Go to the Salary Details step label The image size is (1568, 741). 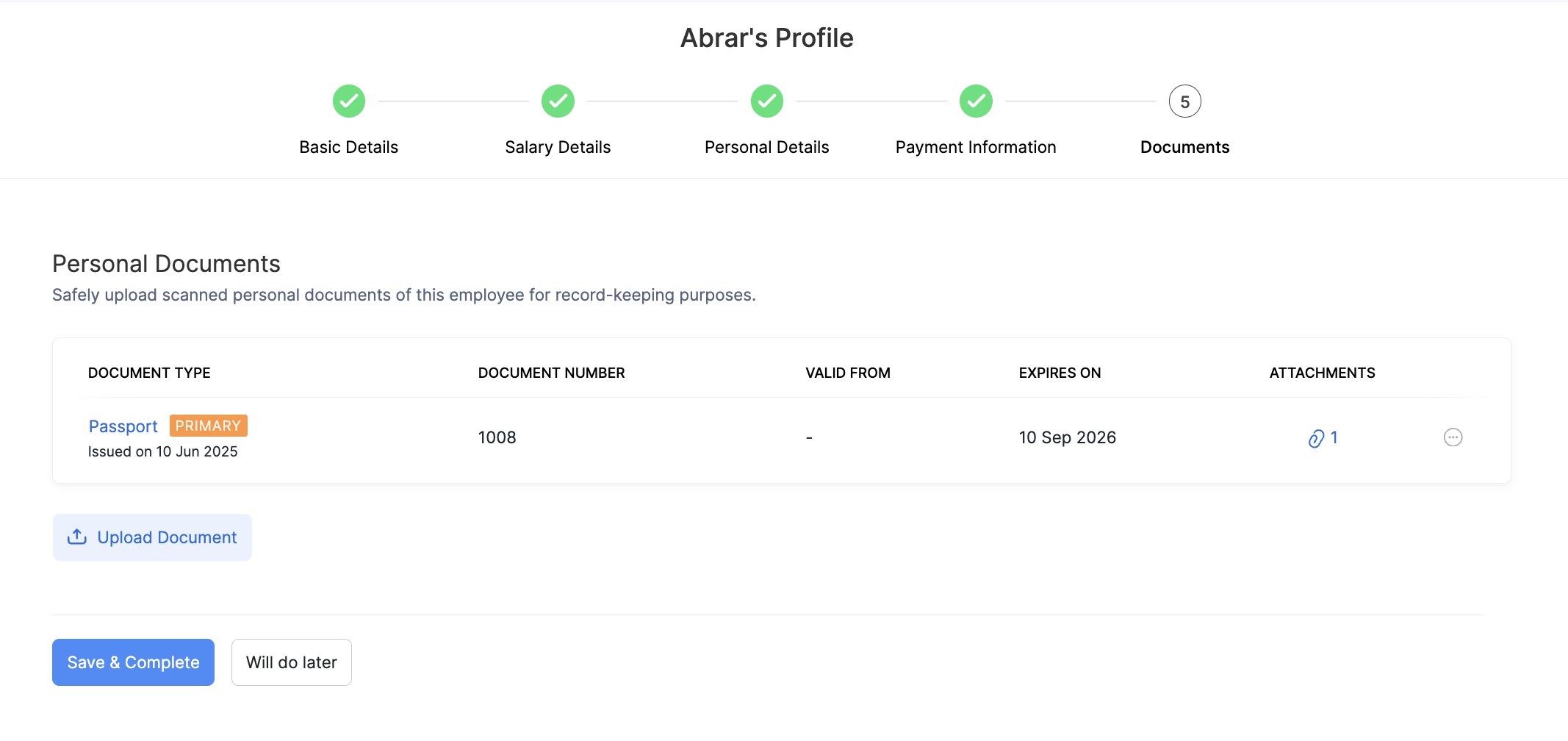click(558, 147)
